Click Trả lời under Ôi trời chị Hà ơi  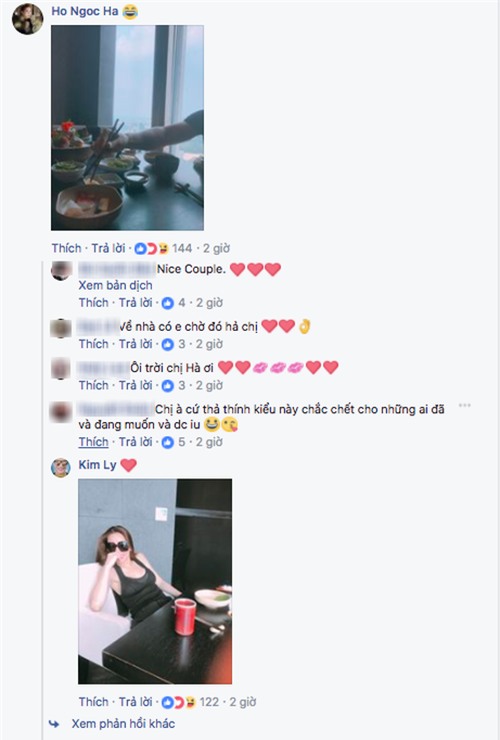pyautogui.click(x=136, y=386)
